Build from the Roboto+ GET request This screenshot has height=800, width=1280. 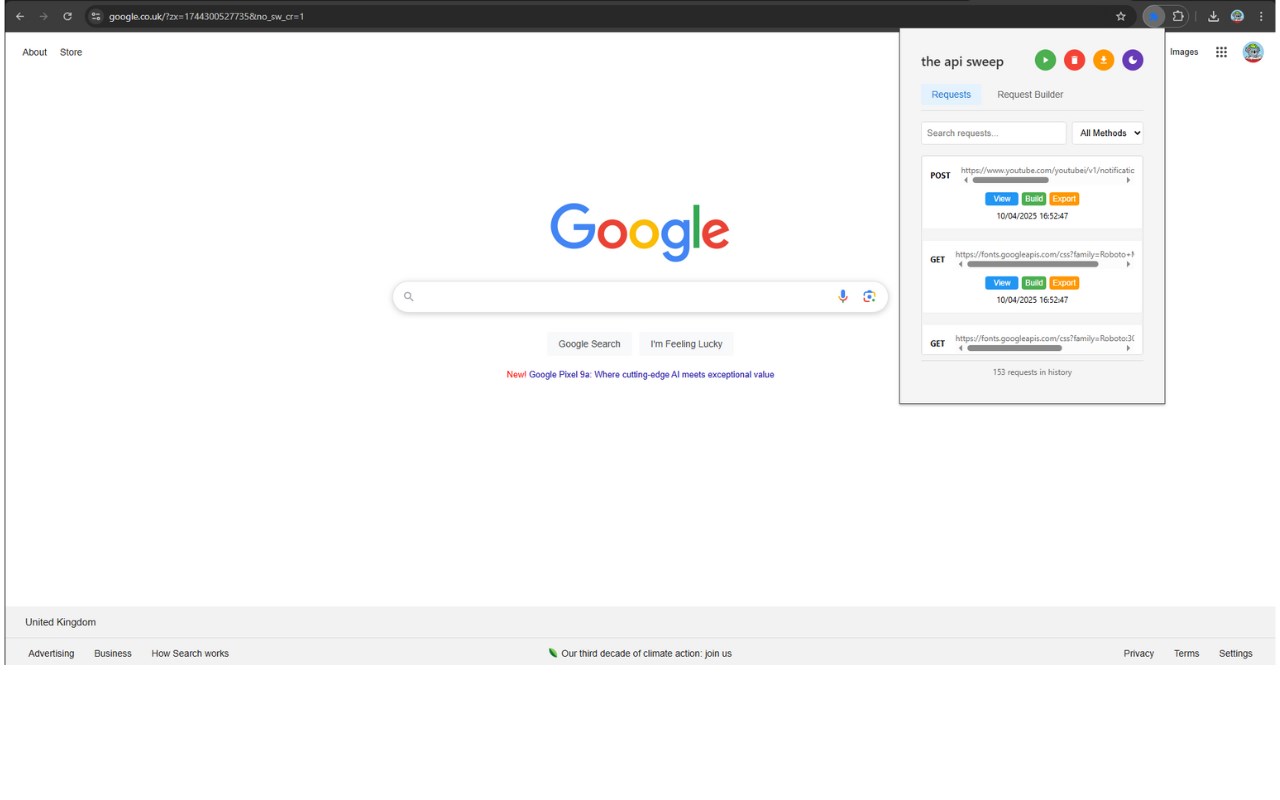1034,283
